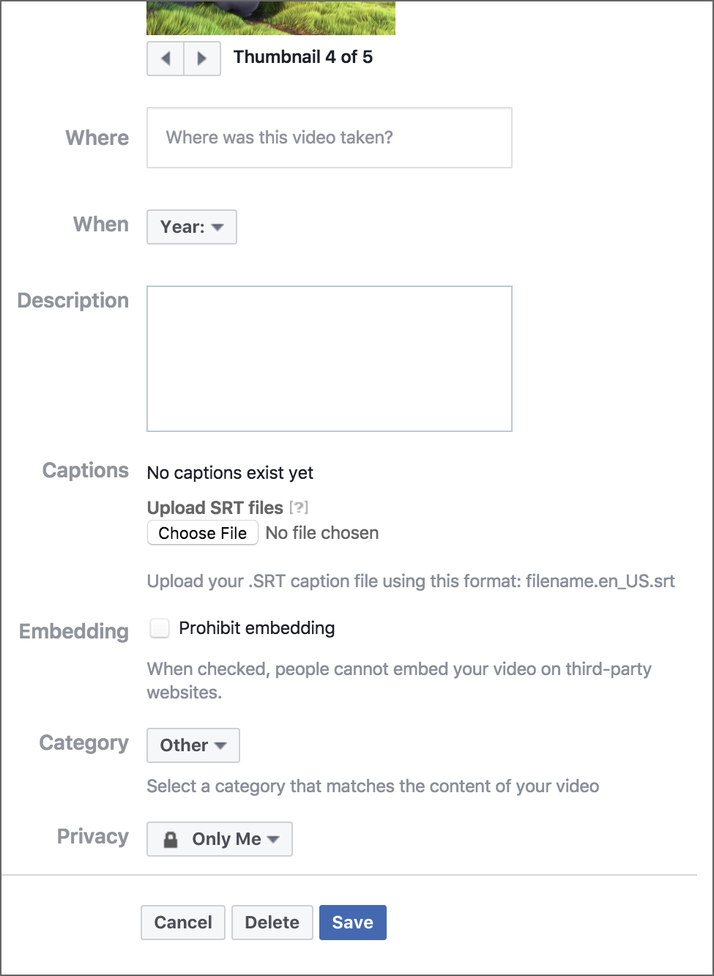Delete this video

(x=272, y=922)
